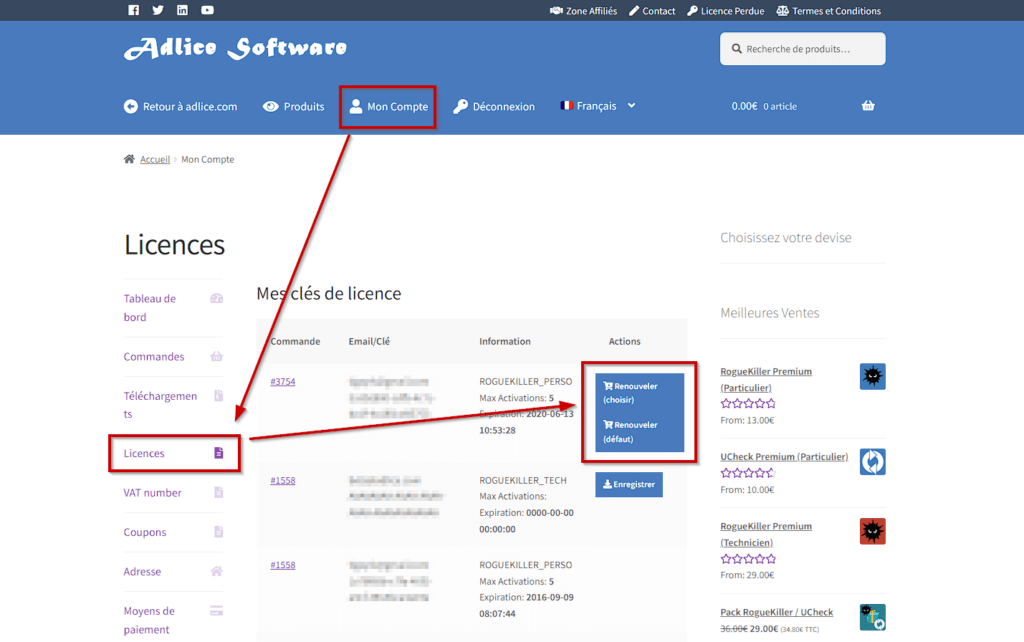Click the UCheck Premium product icon
Image resolution: width=1024 pixels, height=642 pixels.
click(x=872, y=462)
